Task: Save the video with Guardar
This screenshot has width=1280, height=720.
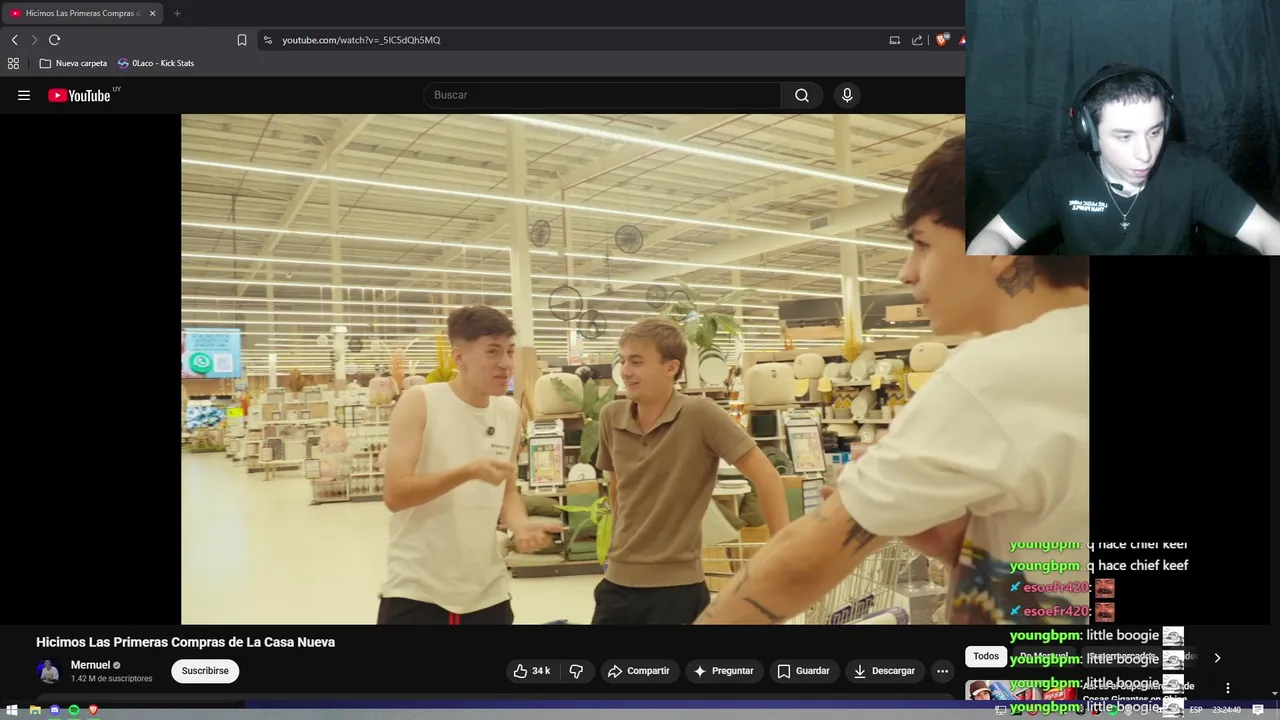Action: tap(804, 671)
